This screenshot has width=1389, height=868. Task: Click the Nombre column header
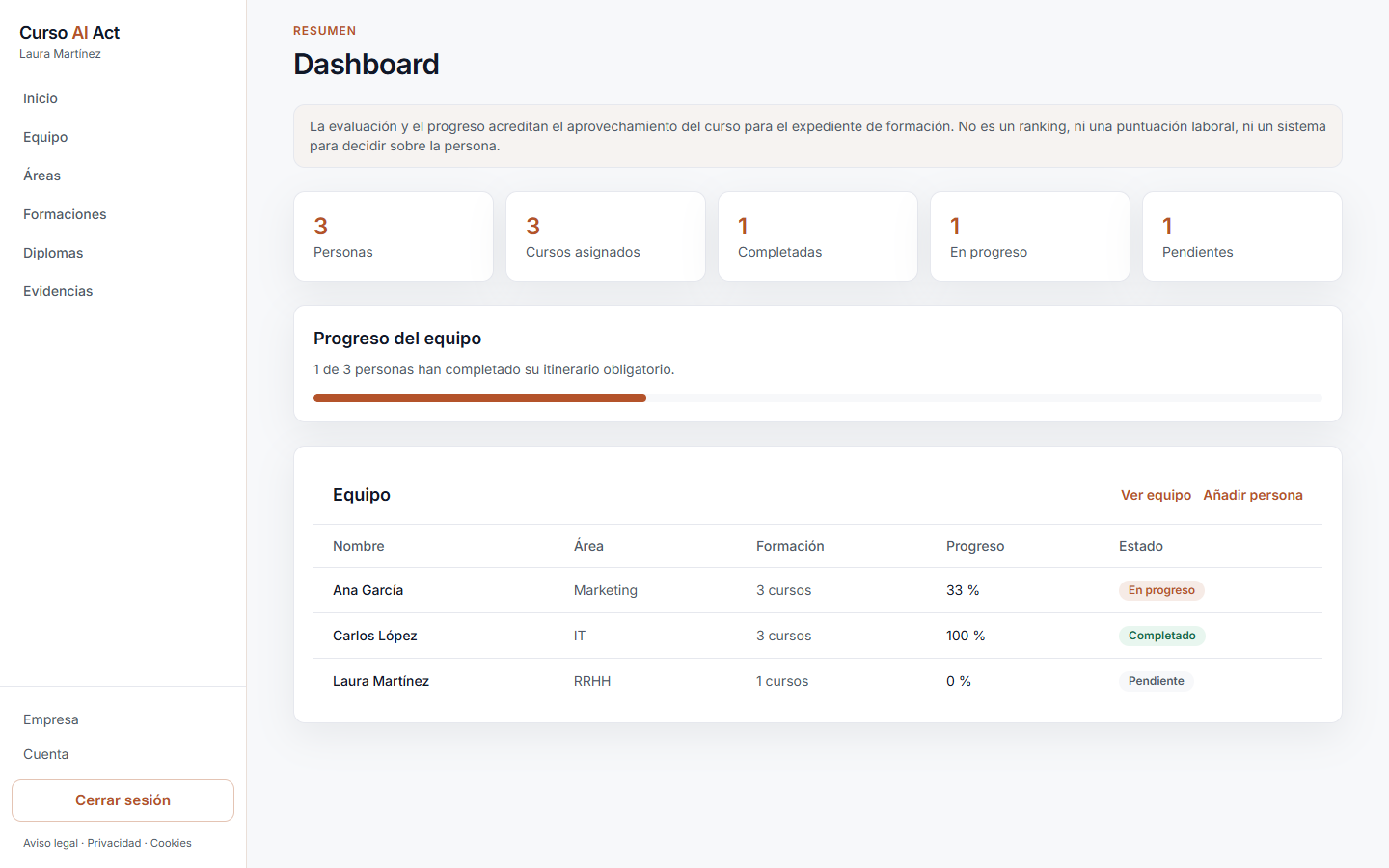click(x=359, y=546)
